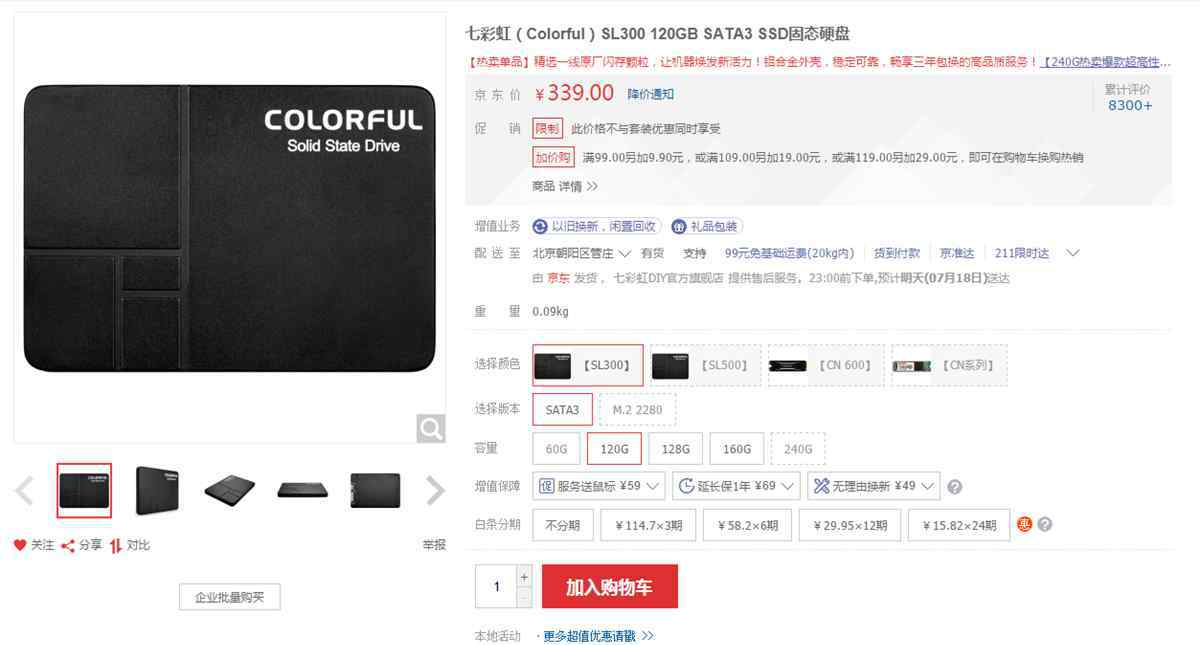Select the SL500 model option
The width and height of the screenshot is (1200, 645).
[x=706, y=366]
